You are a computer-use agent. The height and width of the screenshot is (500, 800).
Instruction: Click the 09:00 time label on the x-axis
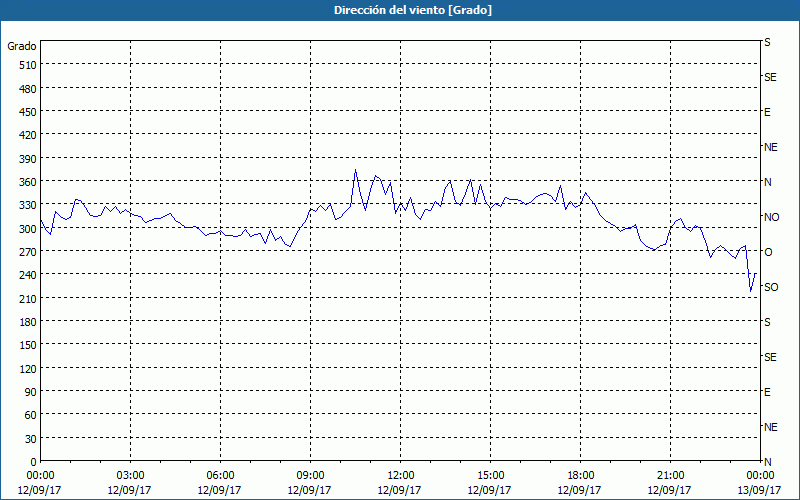310,475
